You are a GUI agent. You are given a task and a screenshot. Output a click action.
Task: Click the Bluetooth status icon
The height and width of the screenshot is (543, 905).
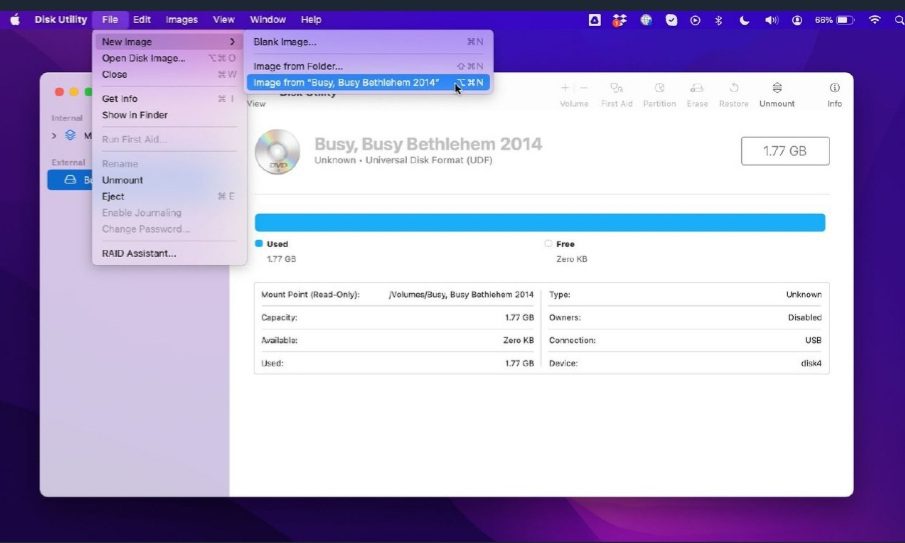(718, 19)
